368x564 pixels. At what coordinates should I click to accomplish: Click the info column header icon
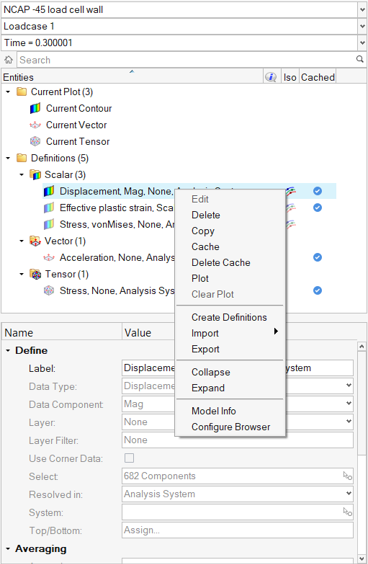point(271,77)
